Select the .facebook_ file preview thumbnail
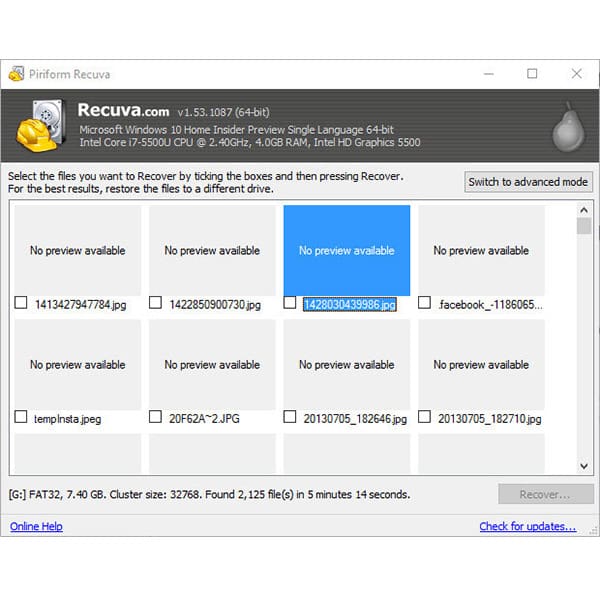This screenshot has width=600, height=600. 481,250
